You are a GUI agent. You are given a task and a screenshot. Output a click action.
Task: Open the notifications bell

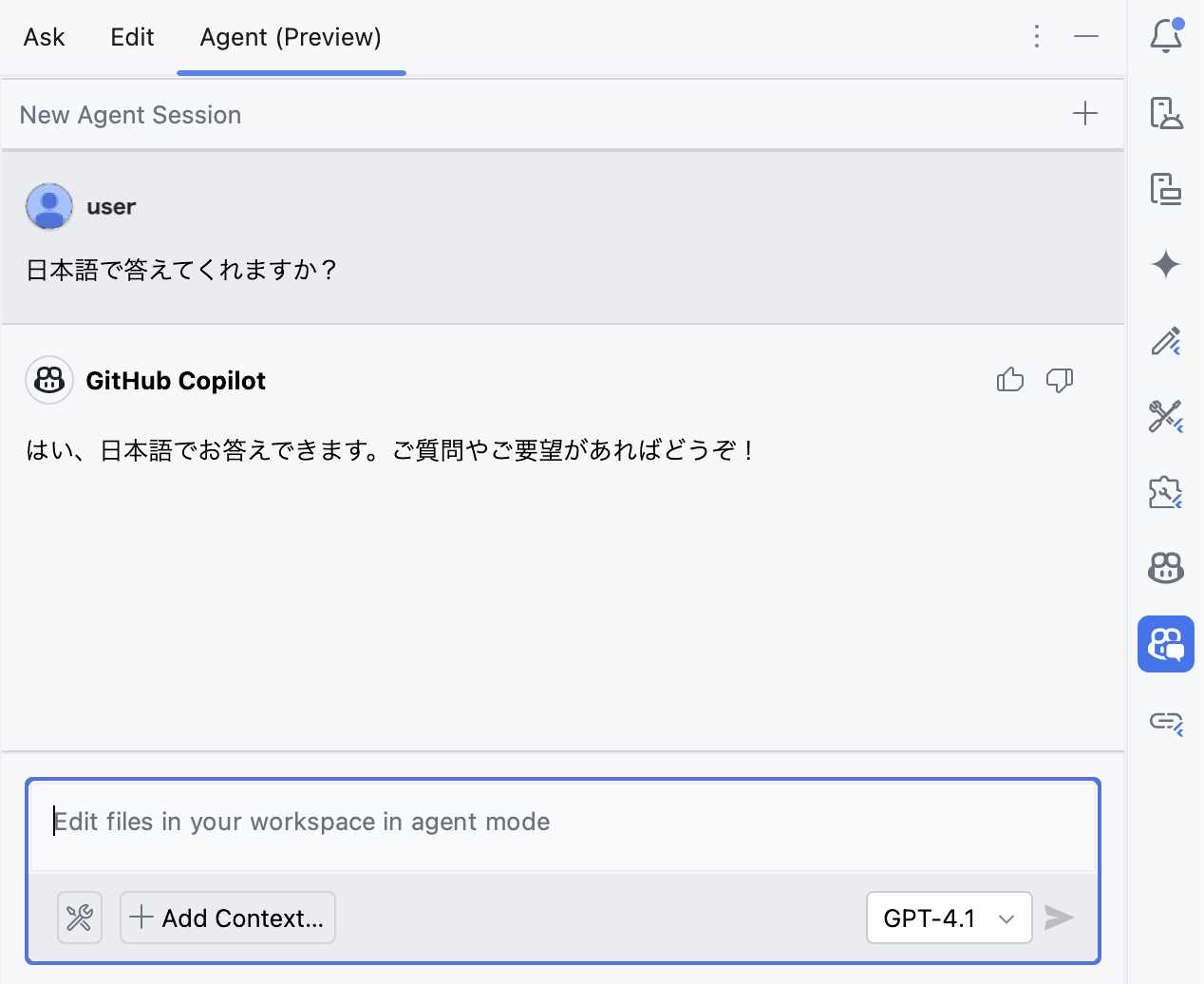pyautogui.click(x=1166, y=34)
